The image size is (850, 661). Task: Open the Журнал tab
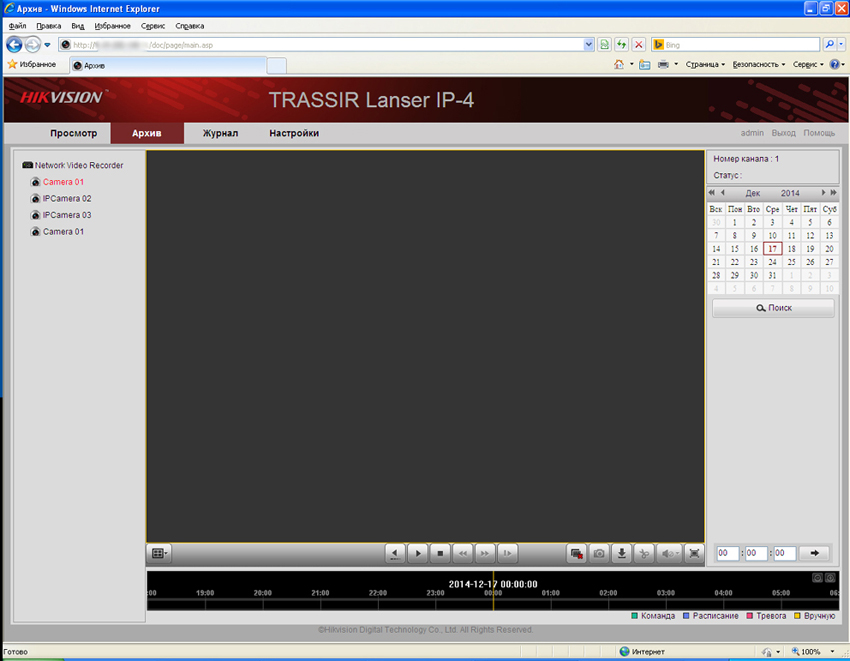220,133
